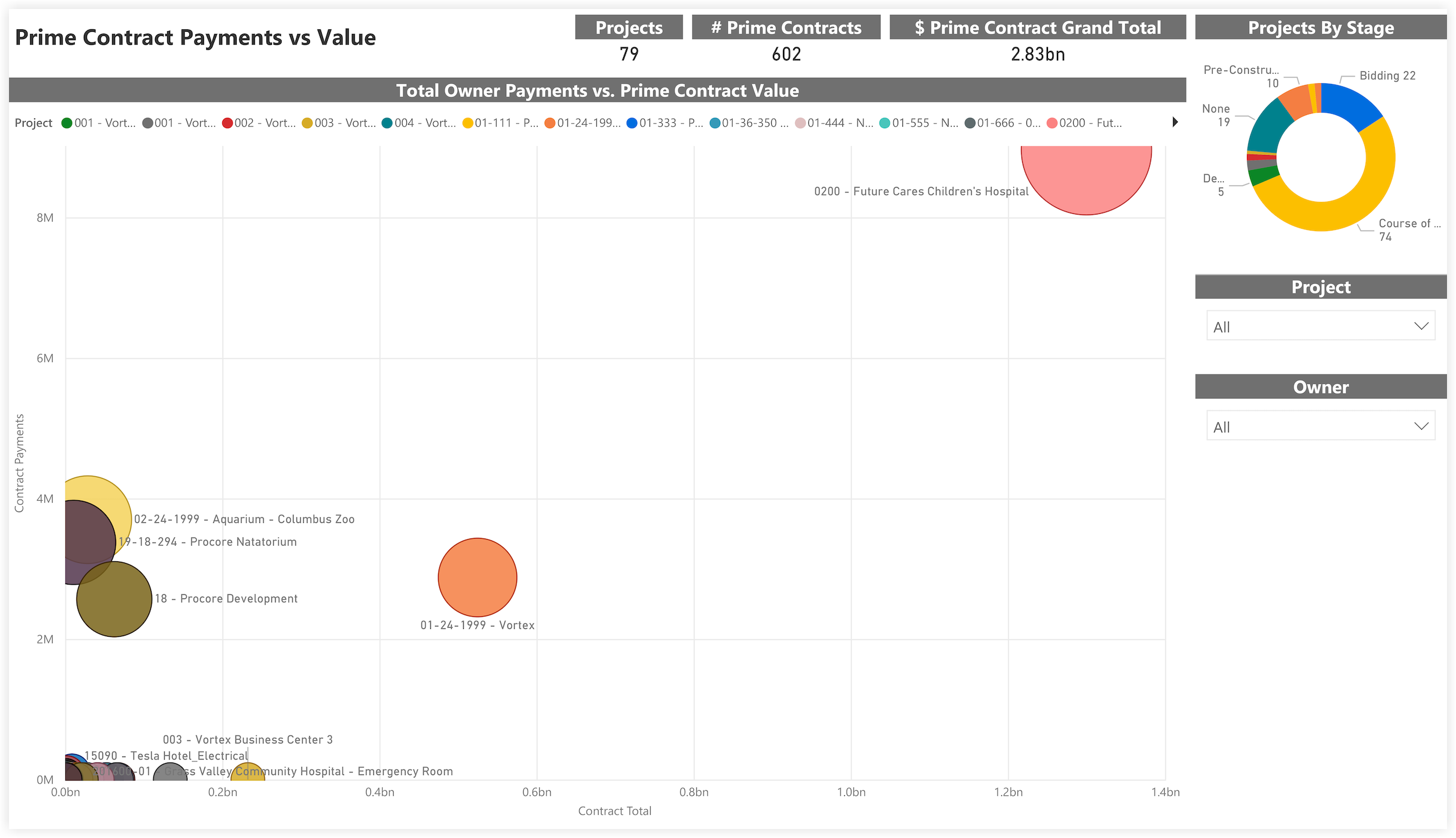
Task: Click turquoise 01-555 legend entry
Action: click(919, 123)
